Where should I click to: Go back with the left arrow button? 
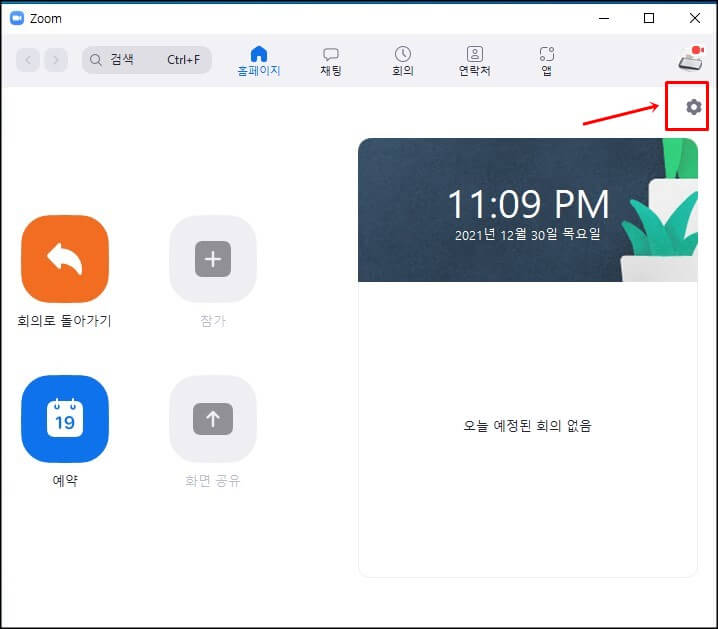coord(28,60)
